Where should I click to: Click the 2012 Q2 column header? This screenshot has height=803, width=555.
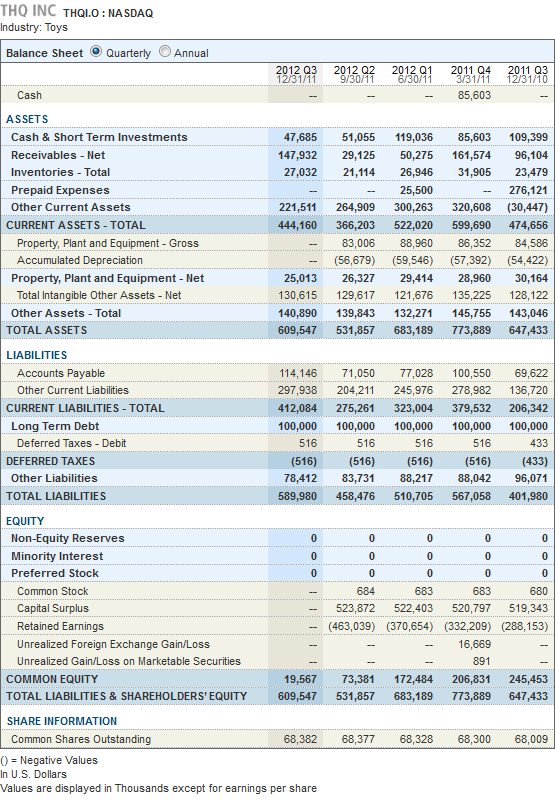(354, 74)
